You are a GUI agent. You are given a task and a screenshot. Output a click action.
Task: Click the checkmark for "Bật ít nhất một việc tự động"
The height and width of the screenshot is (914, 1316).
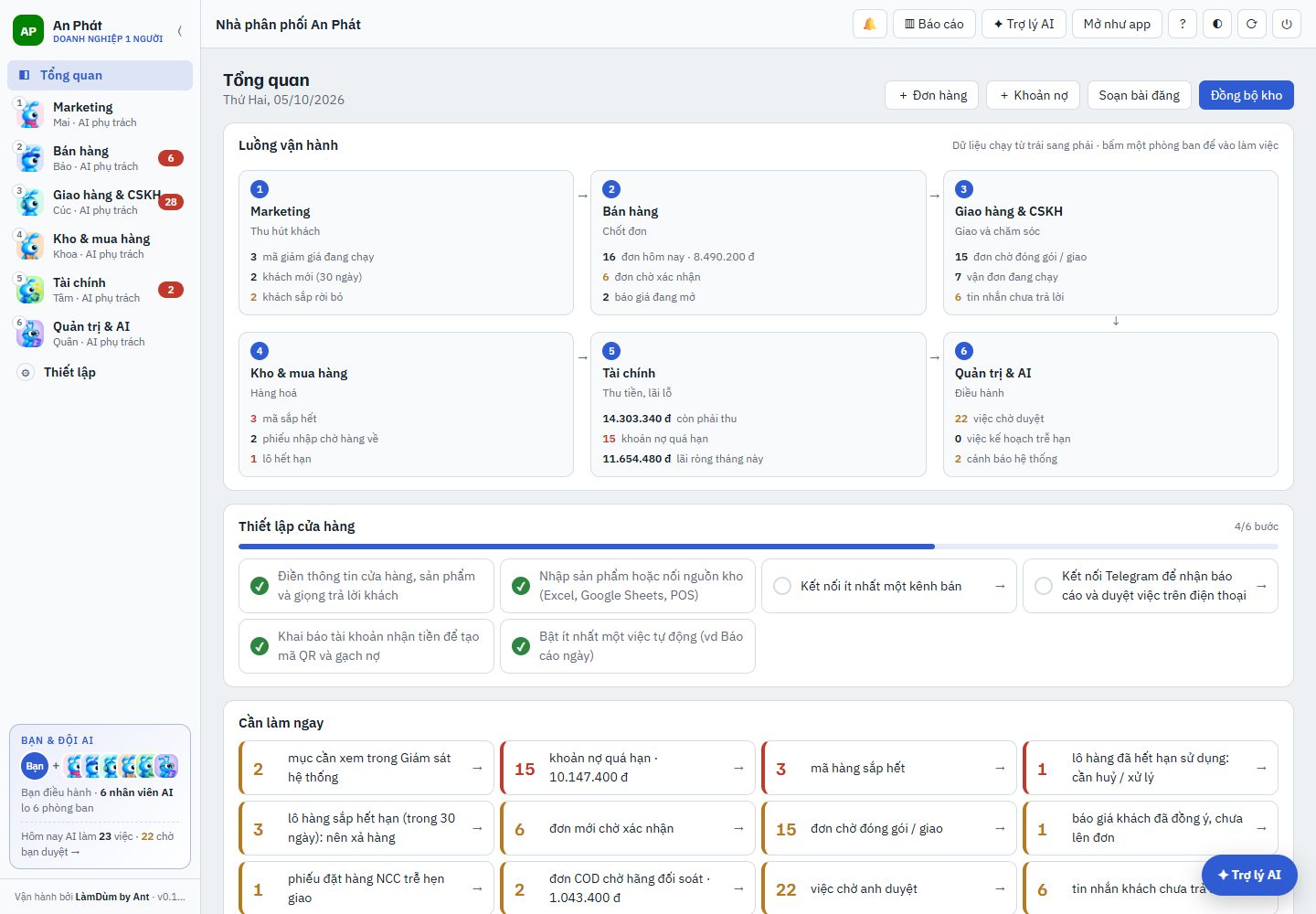tap(521, 646)
